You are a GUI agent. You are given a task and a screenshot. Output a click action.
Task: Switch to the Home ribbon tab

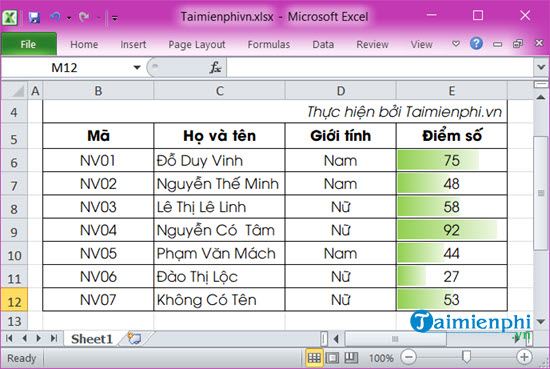(84, 44)
